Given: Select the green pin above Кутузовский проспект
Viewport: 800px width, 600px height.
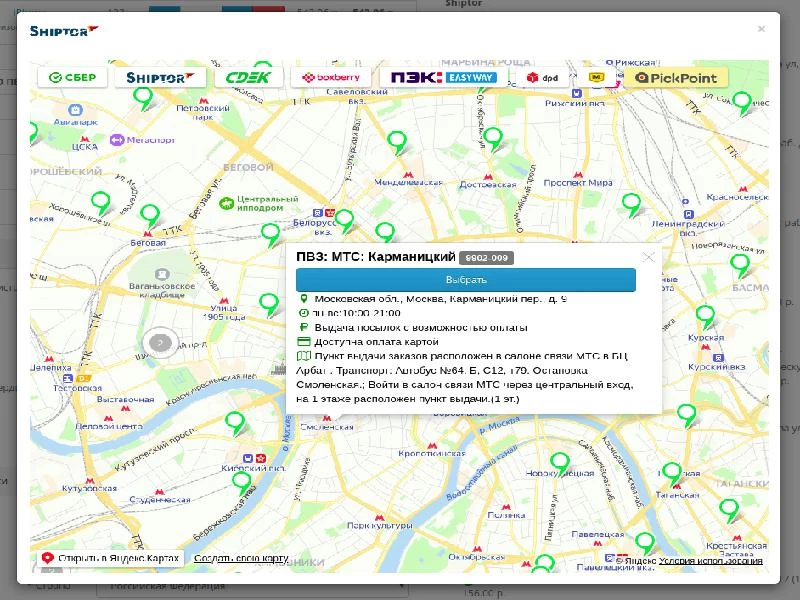Looking at the screenshot, I should click(235, 423).
